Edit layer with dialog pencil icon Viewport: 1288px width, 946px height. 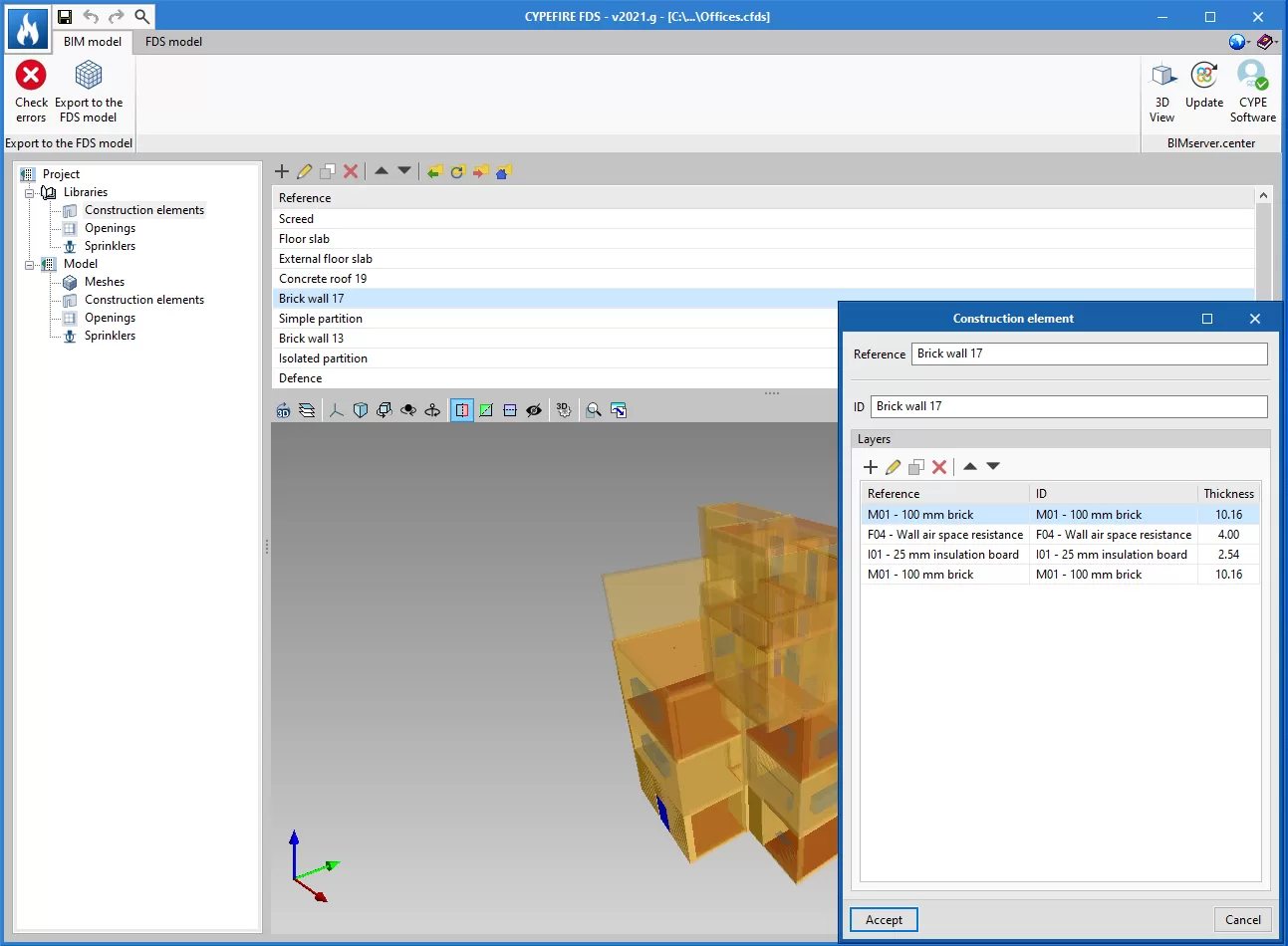894,466
